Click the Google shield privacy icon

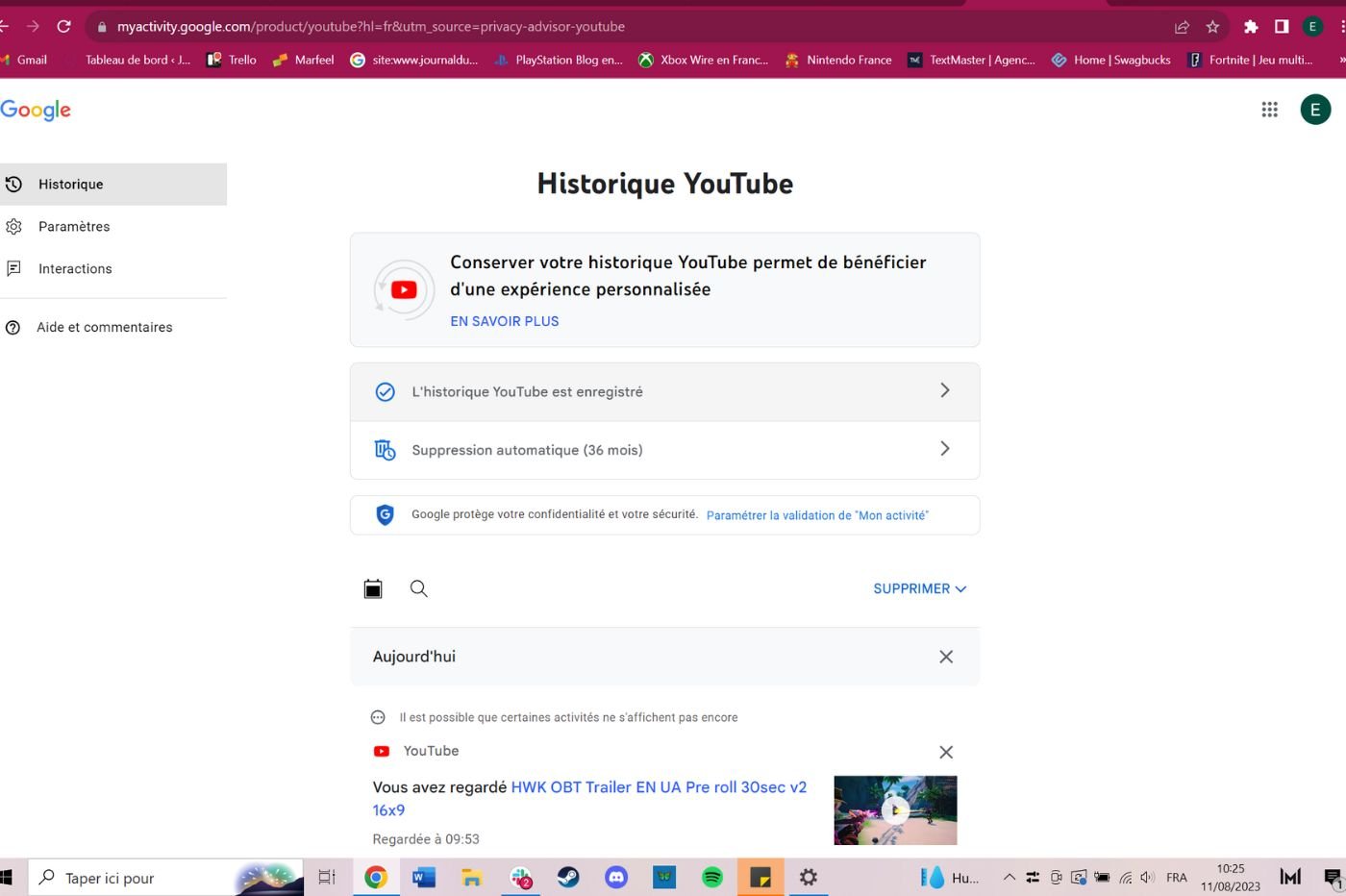coord(385,514)
